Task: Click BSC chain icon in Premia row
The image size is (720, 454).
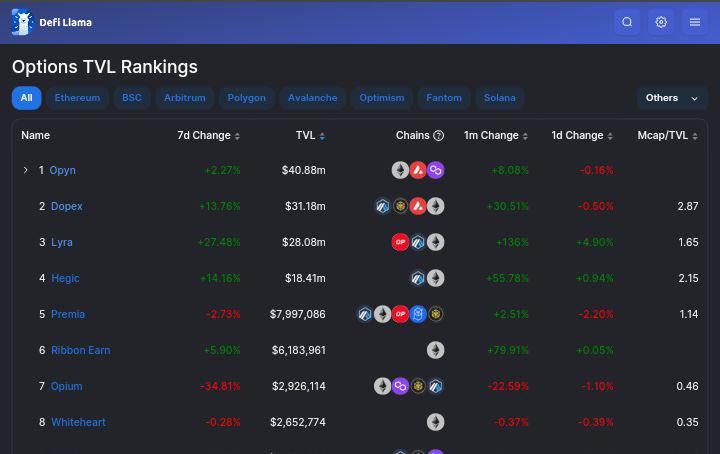Action: (435, 314)
